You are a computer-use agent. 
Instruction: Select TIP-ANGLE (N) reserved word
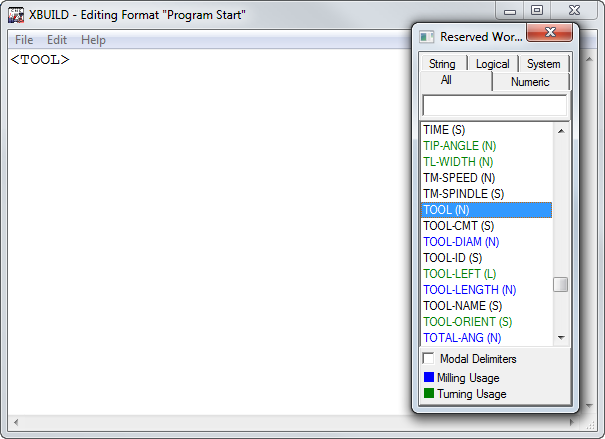pyautogui.click(x=486, y=146)
